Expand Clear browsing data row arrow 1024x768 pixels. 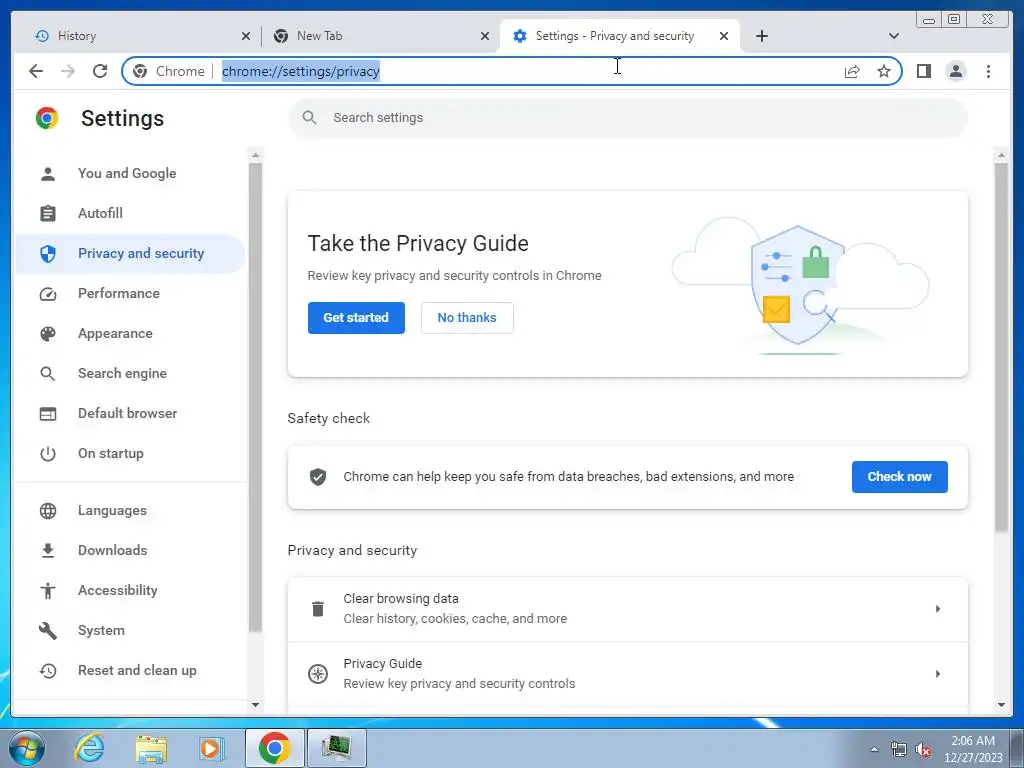tap(937, 609)
